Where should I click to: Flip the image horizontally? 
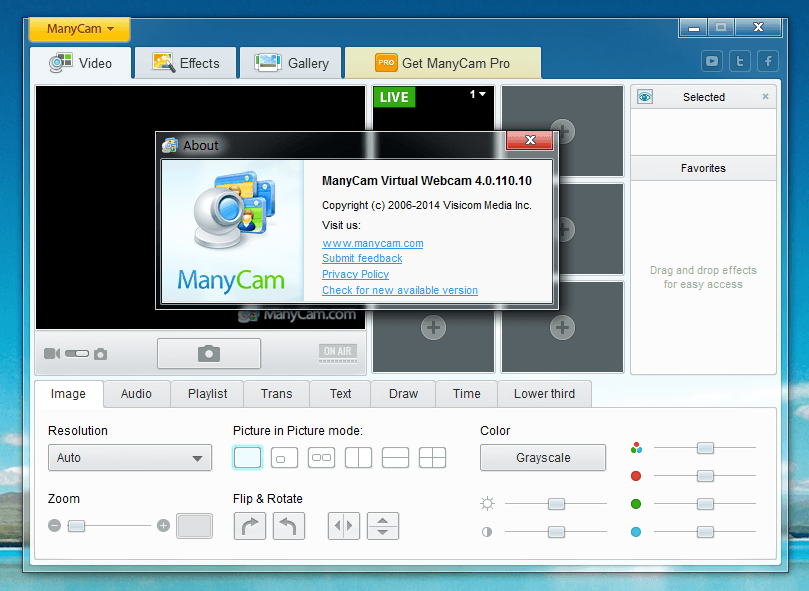[344, 526]
